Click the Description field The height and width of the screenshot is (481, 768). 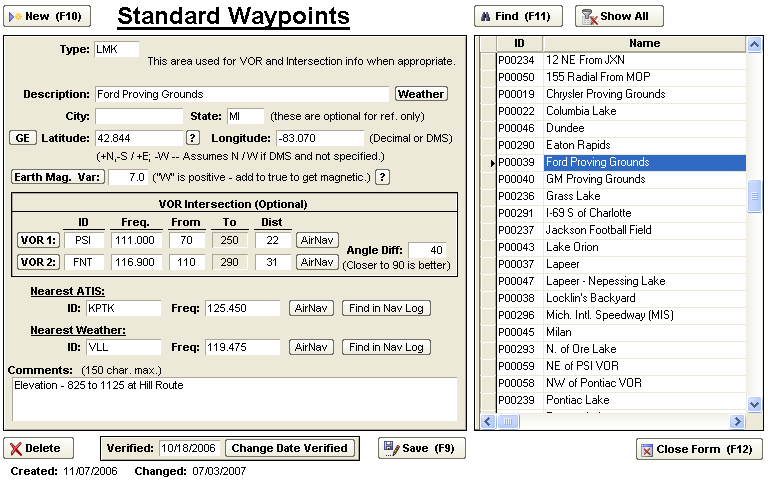click(242, 94)
